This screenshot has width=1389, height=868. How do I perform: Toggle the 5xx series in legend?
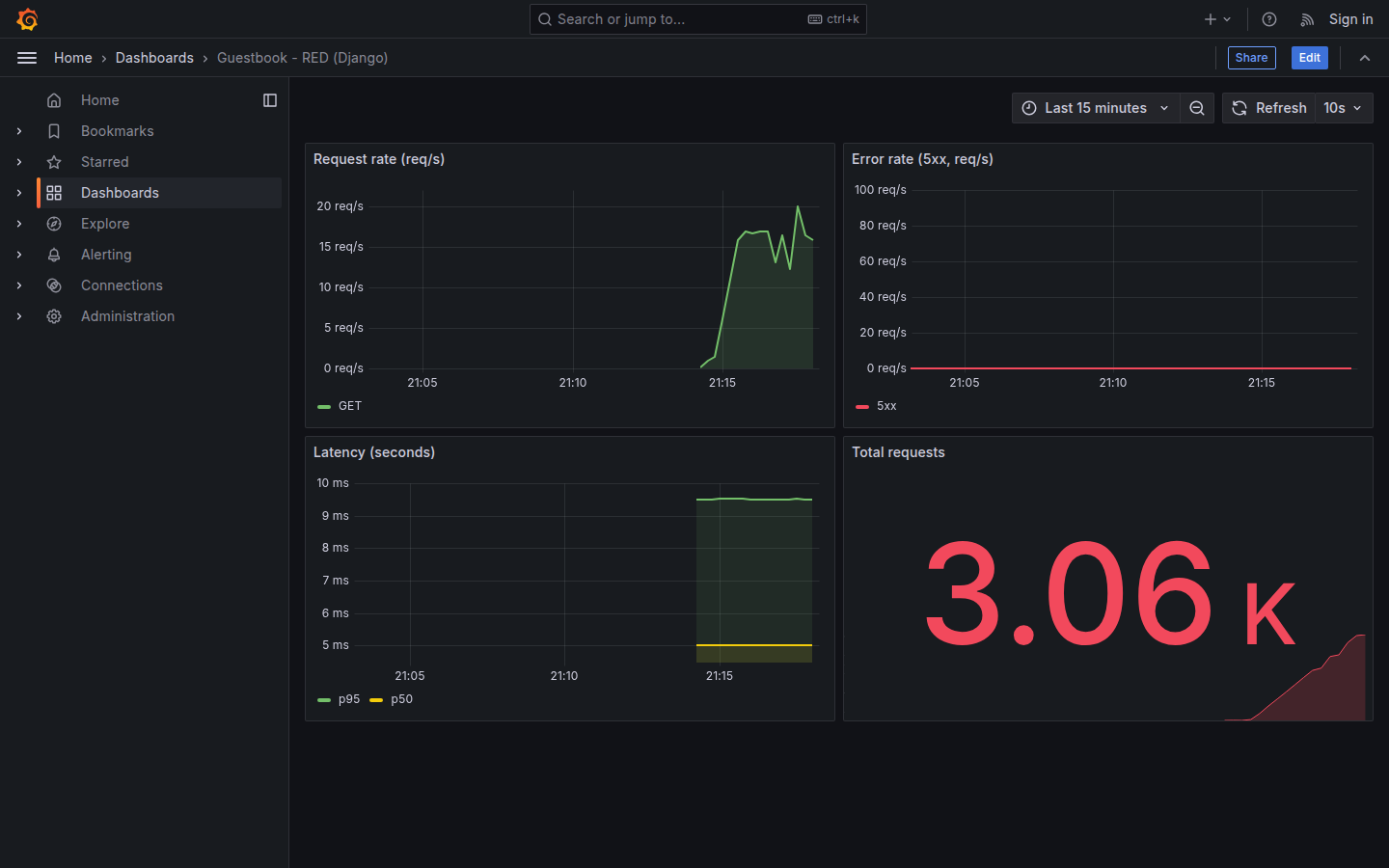click(x=886, y=406)
